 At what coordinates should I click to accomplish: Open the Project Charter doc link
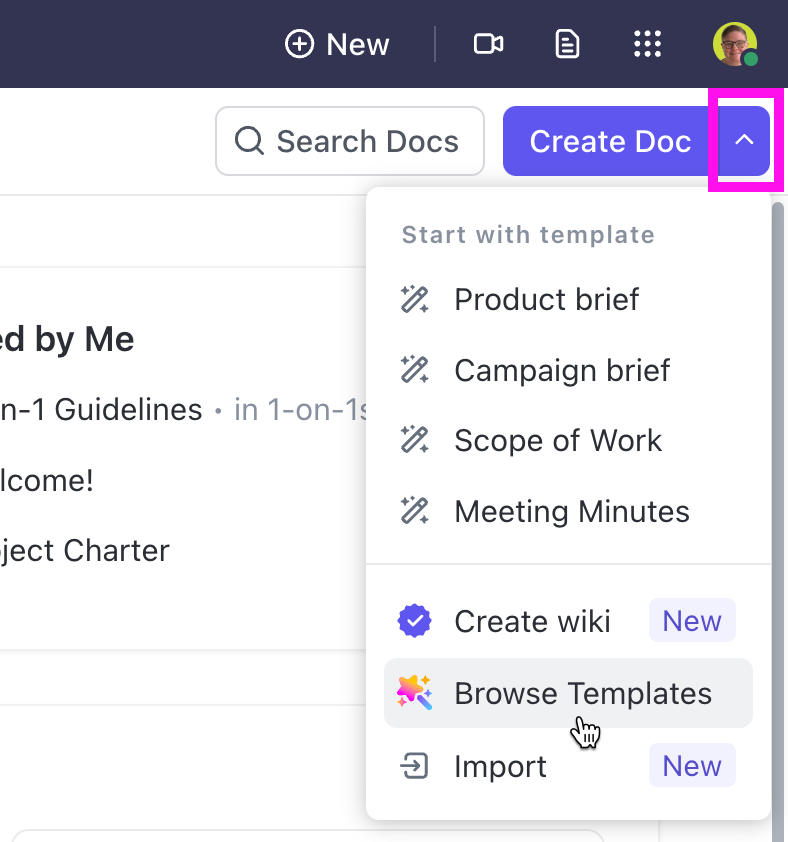click(x=85, y=550)
